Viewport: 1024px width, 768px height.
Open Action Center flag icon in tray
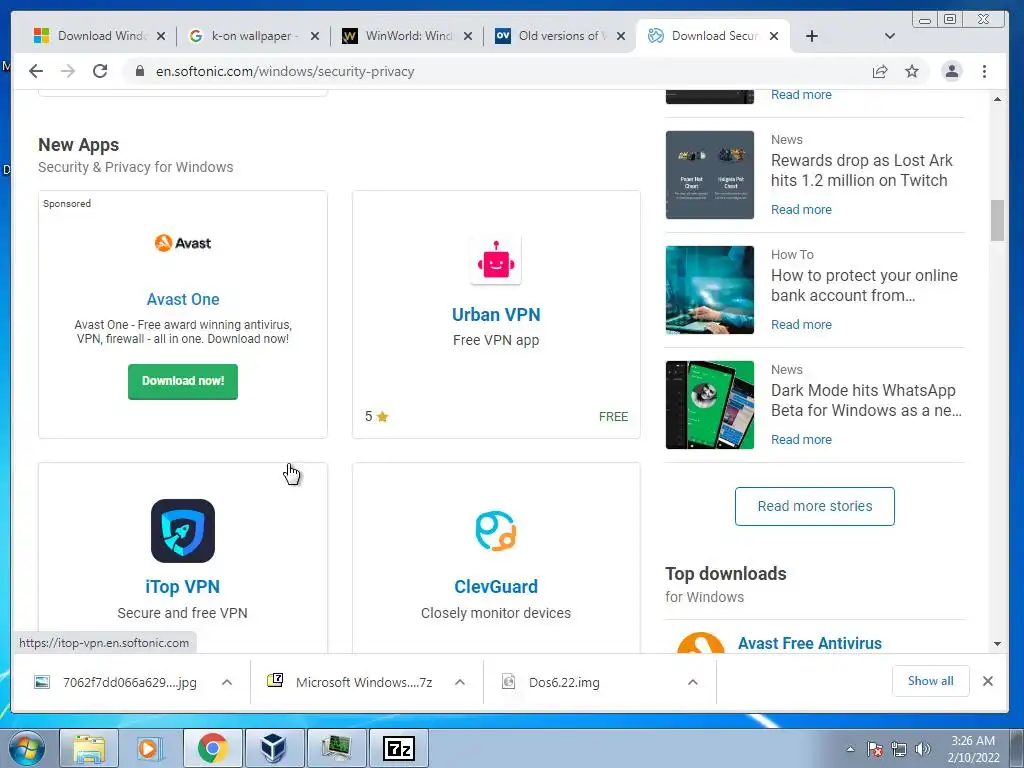875,749
